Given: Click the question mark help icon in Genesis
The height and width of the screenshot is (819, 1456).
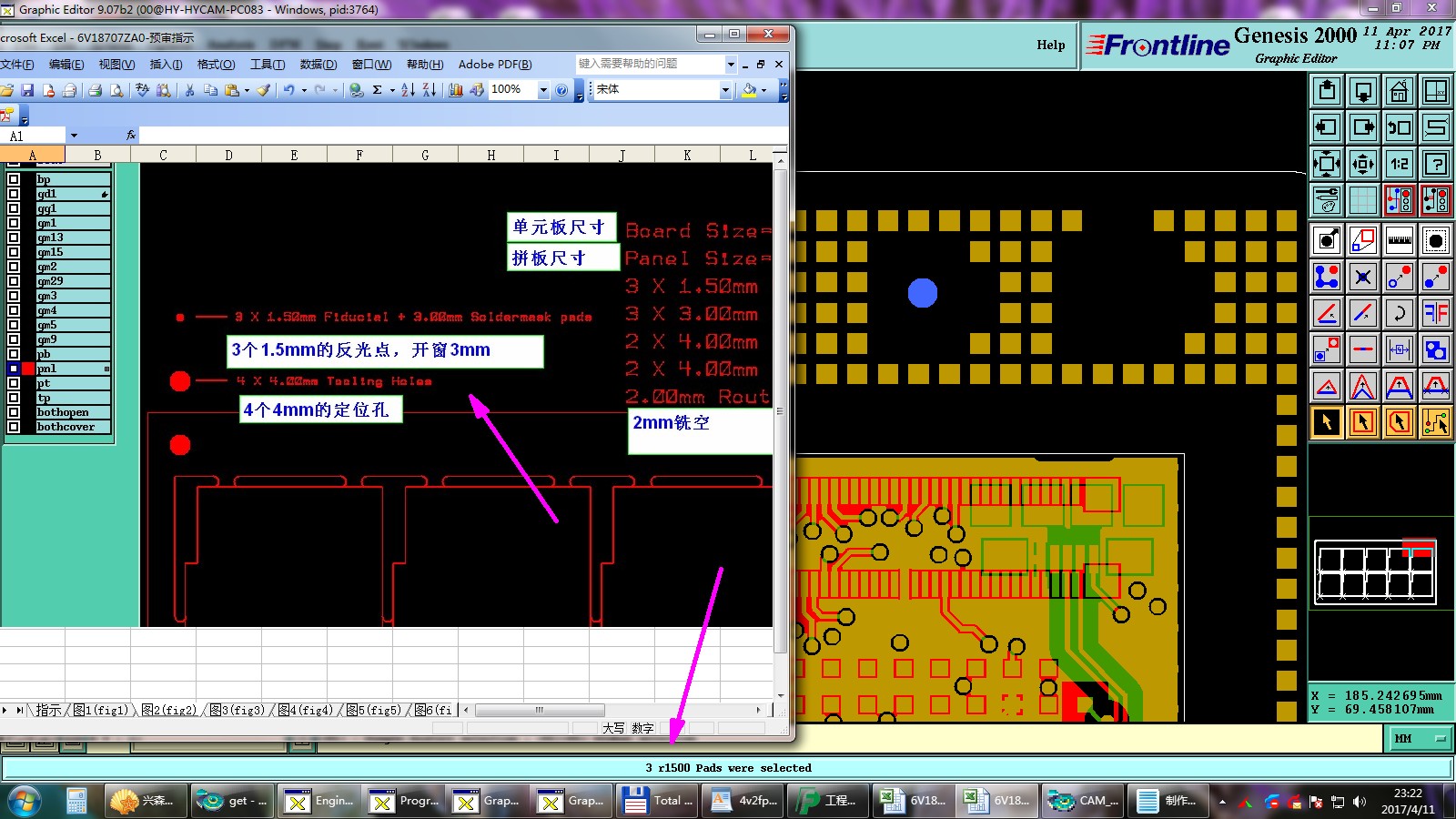Looking at the screenshot, I should click(1436, 164).
